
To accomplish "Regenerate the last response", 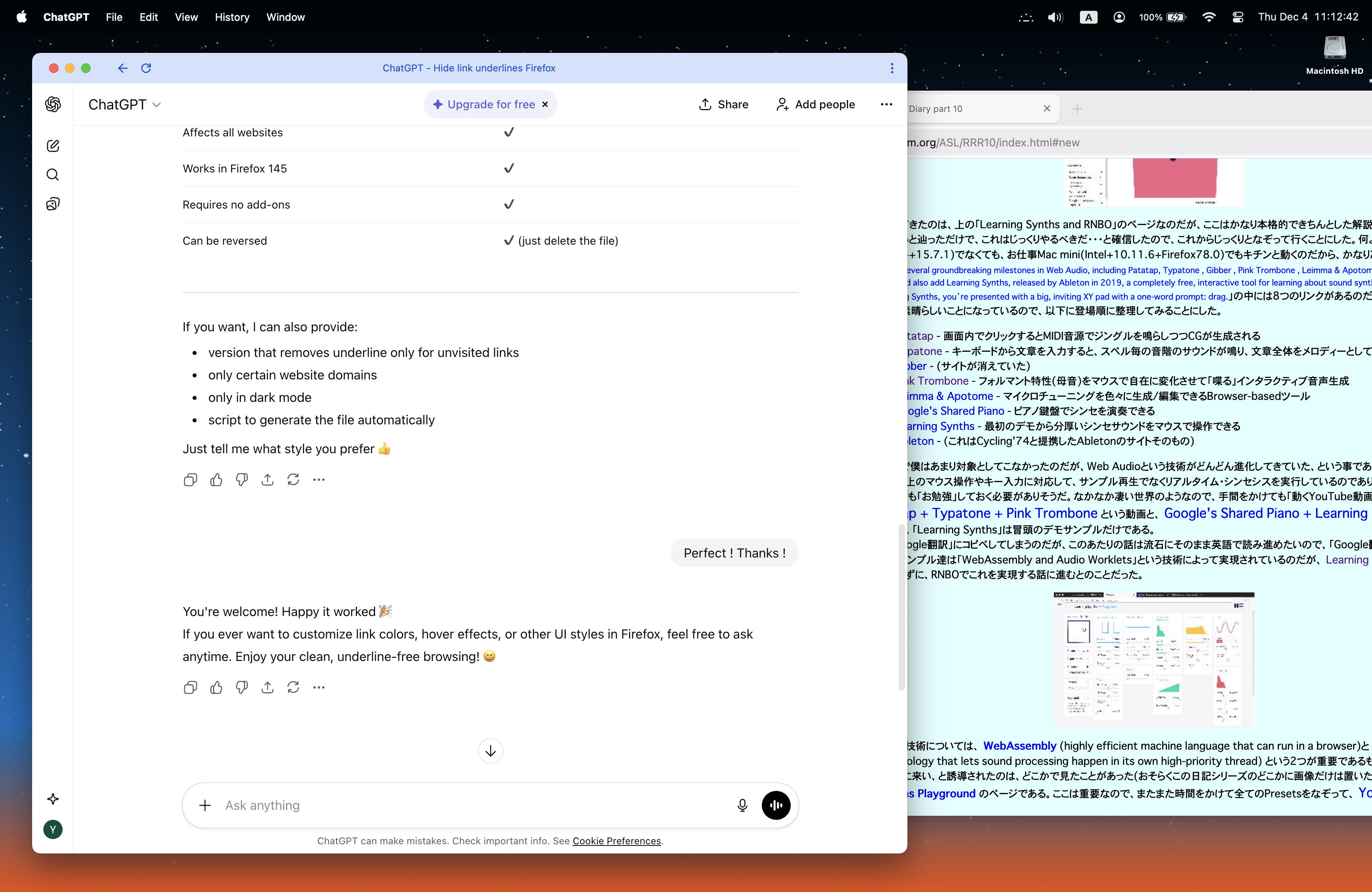I will tap(293, 687).
